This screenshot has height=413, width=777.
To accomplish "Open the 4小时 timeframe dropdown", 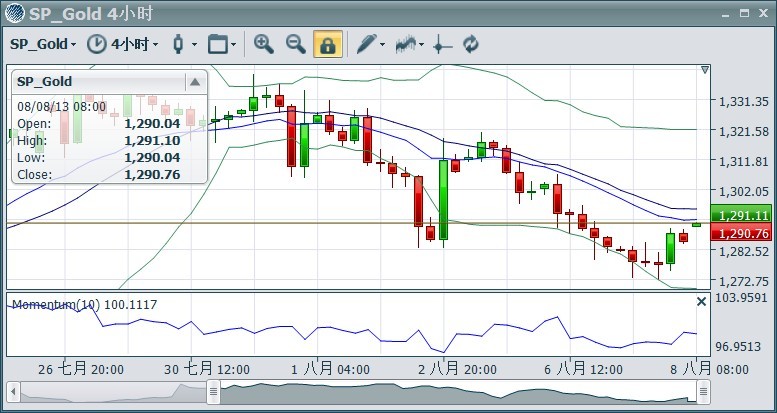I will pyautogui.click(x=134, y=44).
